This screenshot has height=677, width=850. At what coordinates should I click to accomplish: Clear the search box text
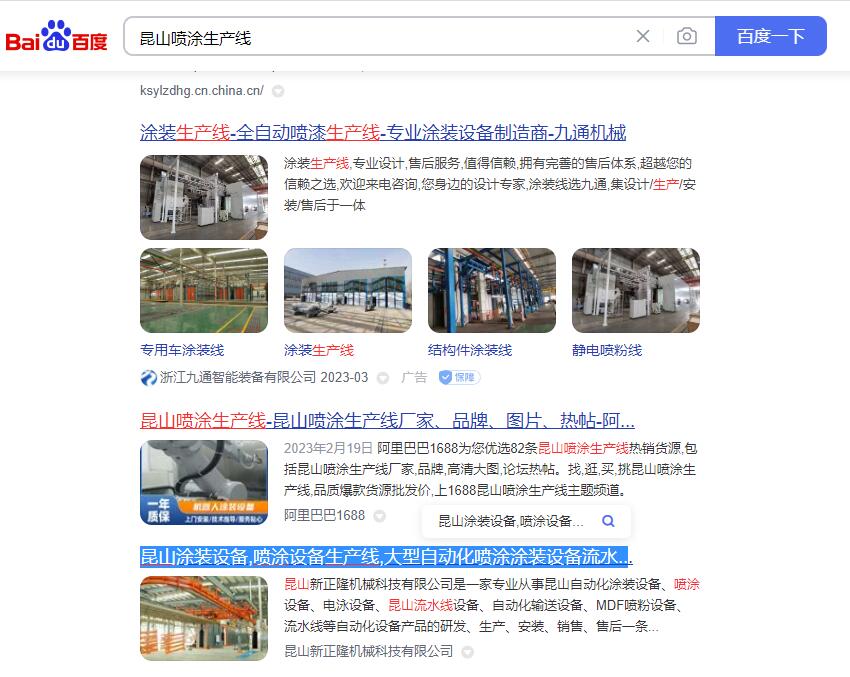click(x=643, y=37)
